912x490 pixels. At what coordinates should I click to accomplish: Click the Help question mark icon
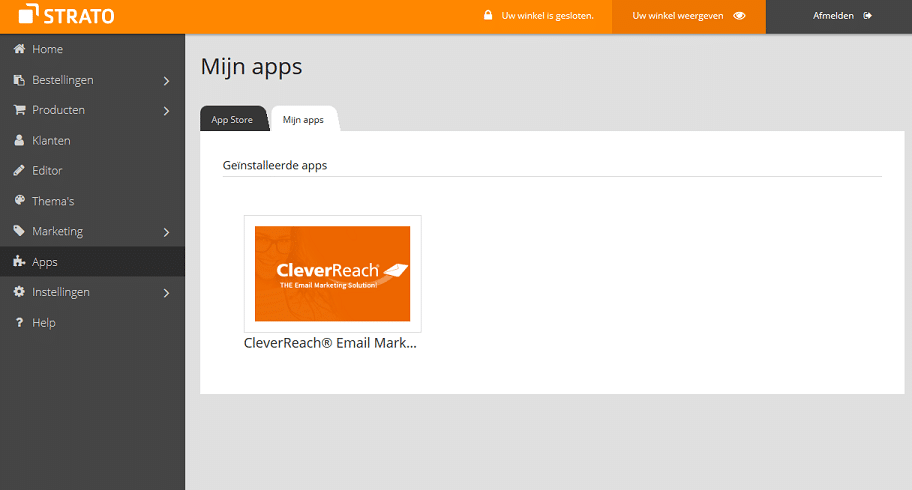[19, 322]
